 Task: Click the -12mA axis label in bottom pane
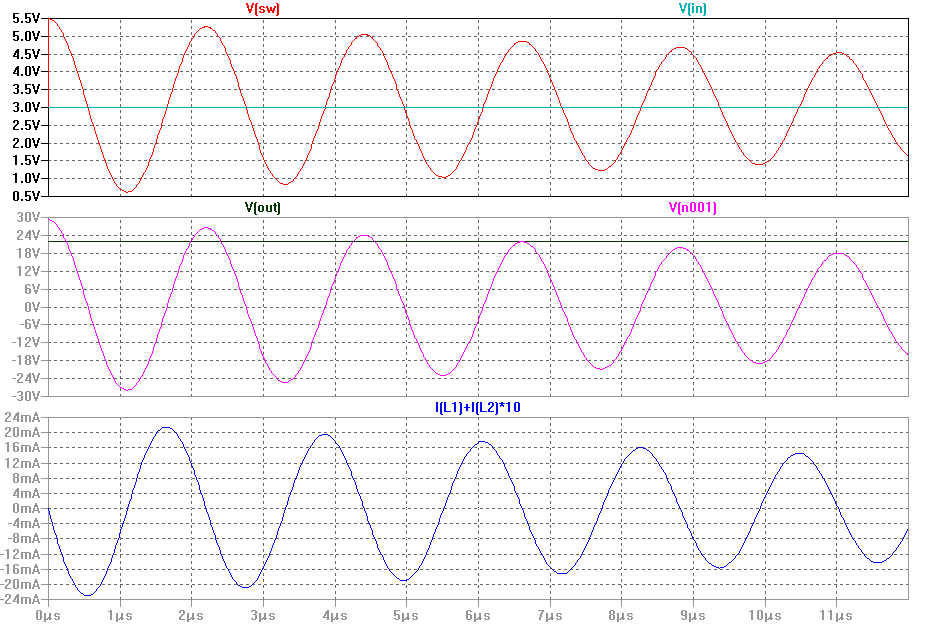pos(20,554)
